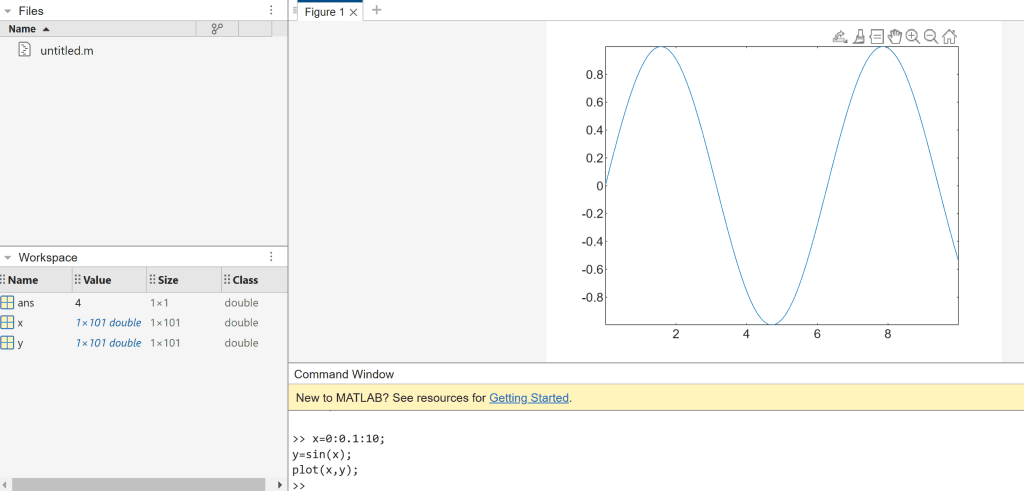Select untitled.m in the Files list
1024x491 pixels.
[67, 51]
